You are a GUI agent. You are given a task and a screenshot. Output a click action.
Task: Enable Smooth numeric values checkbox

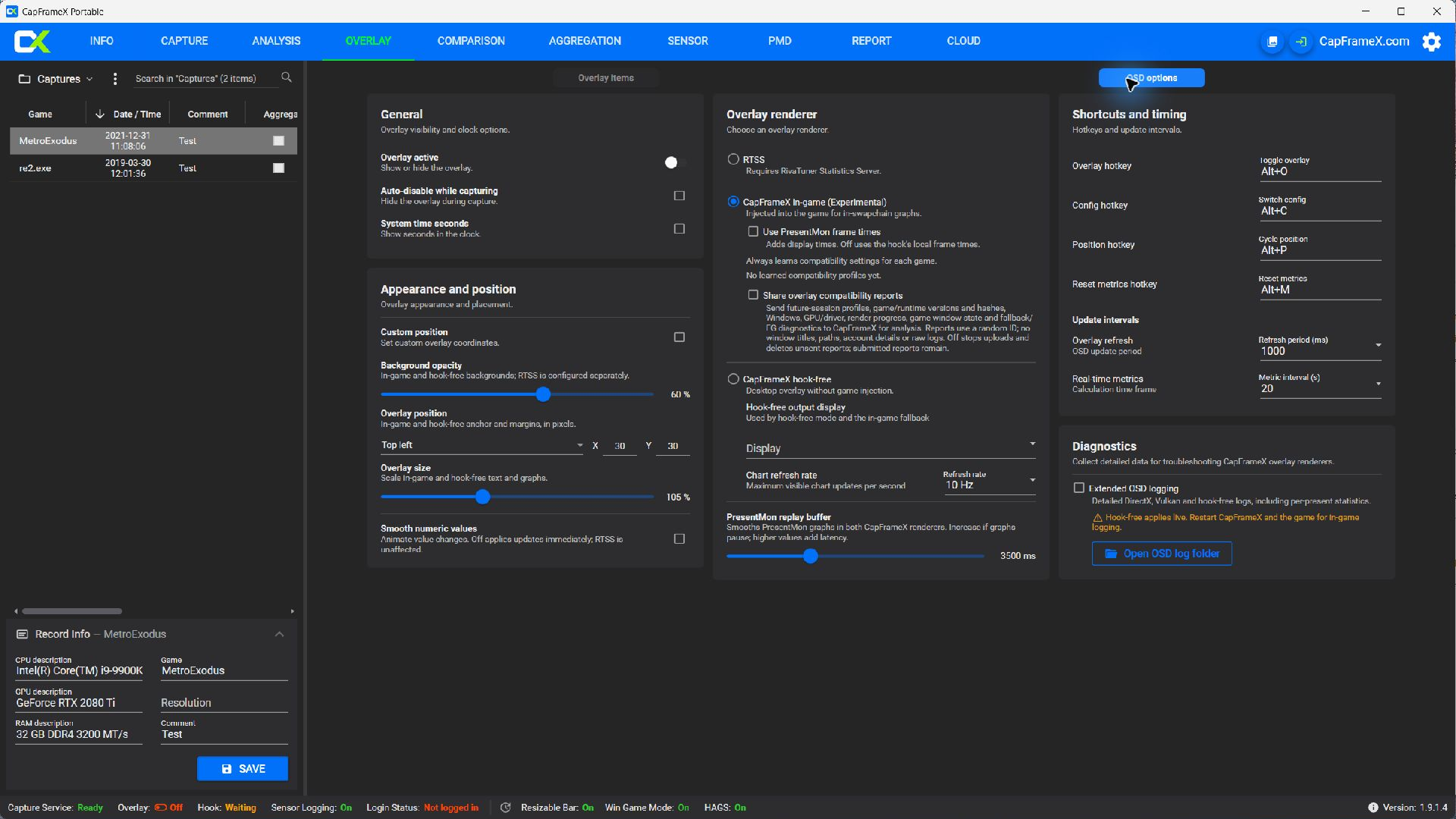coord(679,538)
